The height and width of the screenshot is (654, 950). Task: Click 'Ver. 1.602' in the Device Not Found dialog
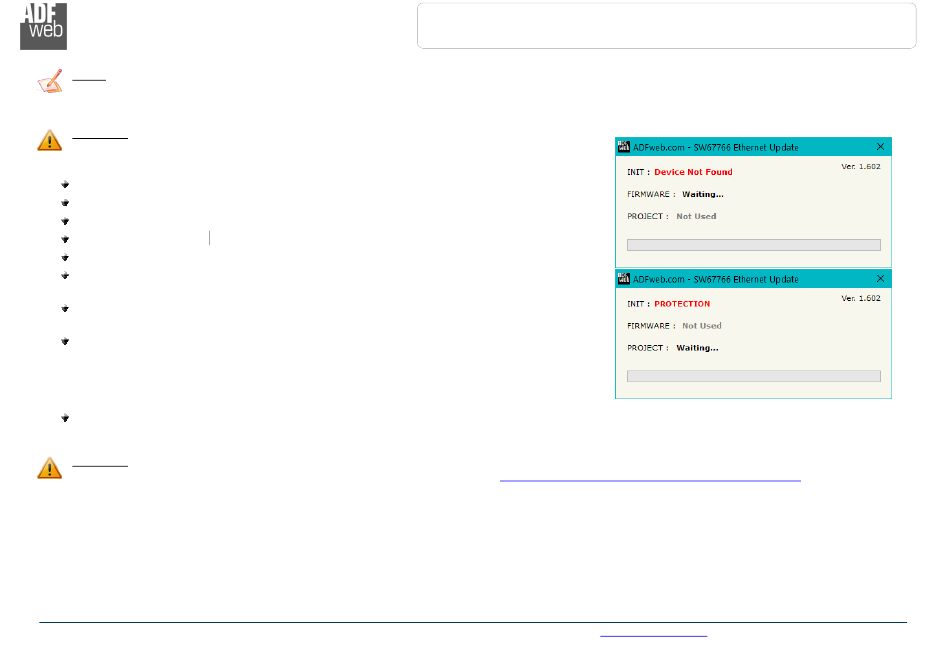click(x=861, y=166)
